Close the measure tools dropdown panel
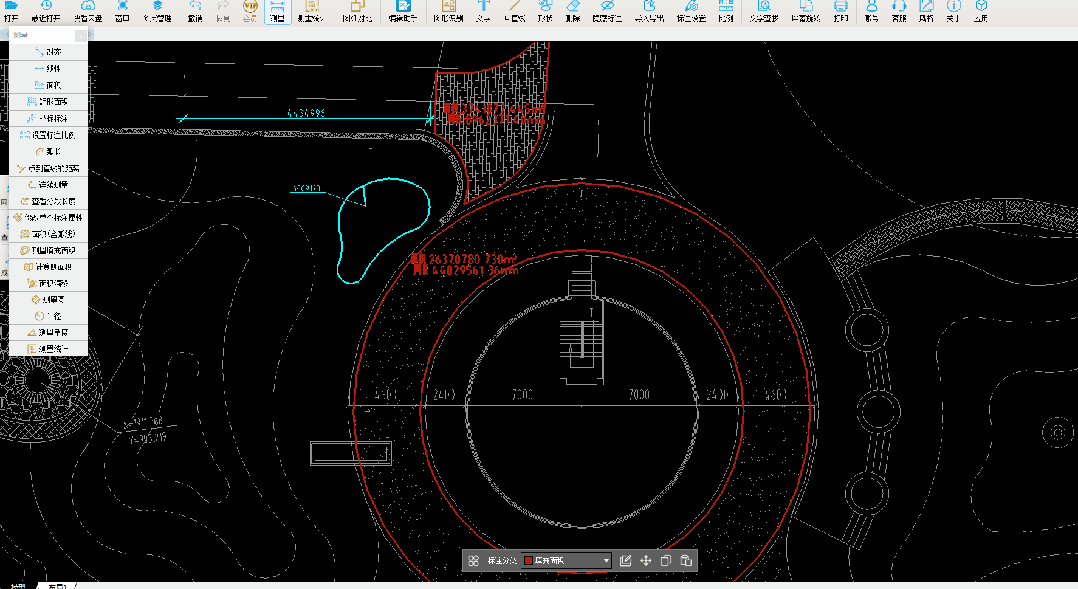The height and width of the screenshot is (589, 1078). click(81, 35)
